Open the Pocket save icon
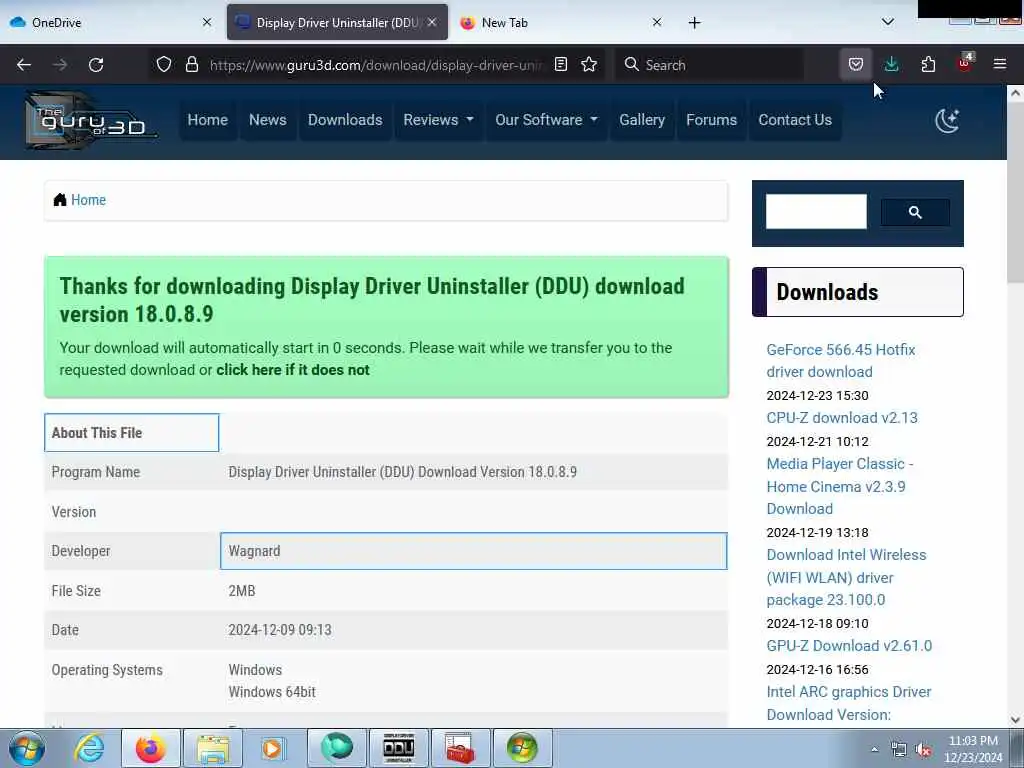The image size is (1024, 768). coord(856,64)
